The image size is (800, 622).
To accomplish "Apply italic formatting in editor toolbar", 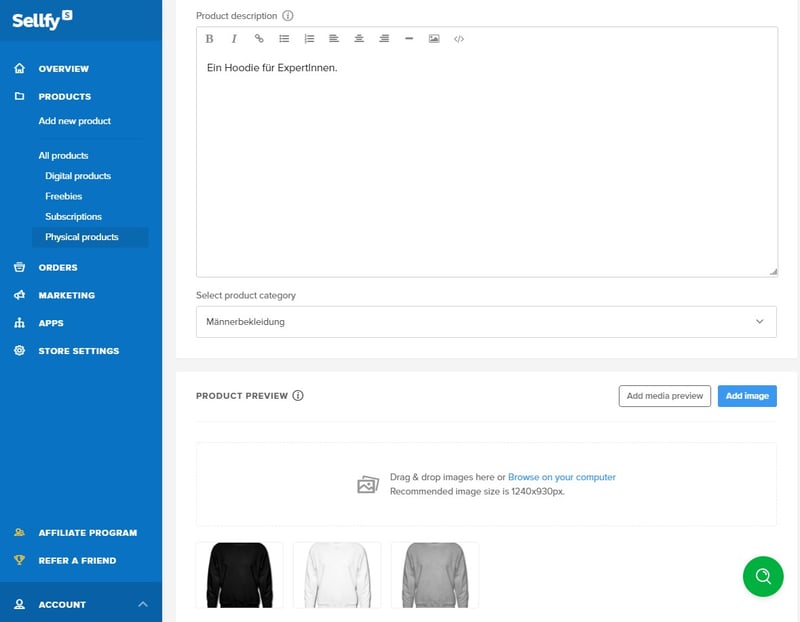I will 234,39.
